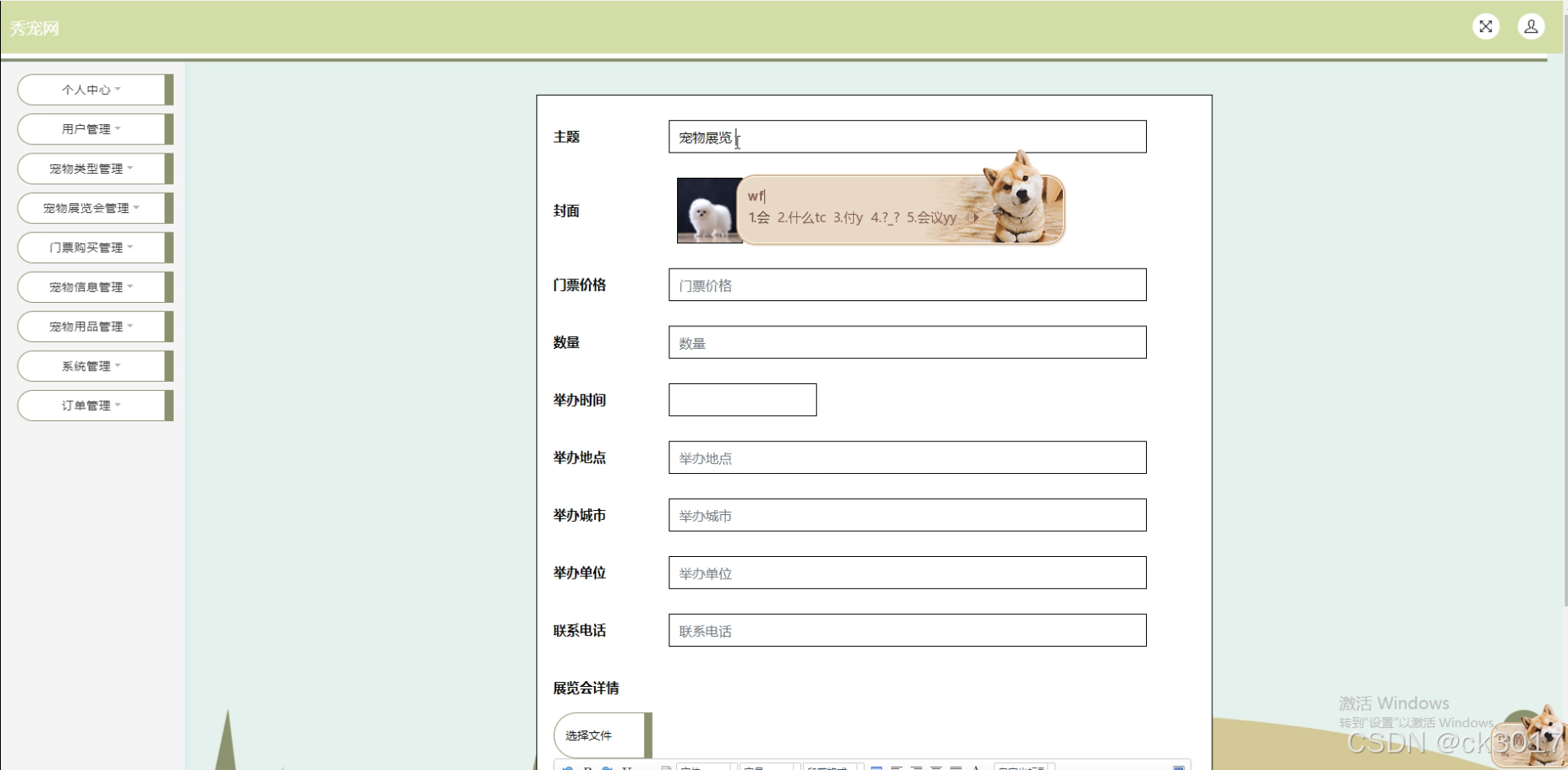Expand the 用户管理 sidebar menu
The width and height of the screenshot is (1568, 770).
coord(95,129)
